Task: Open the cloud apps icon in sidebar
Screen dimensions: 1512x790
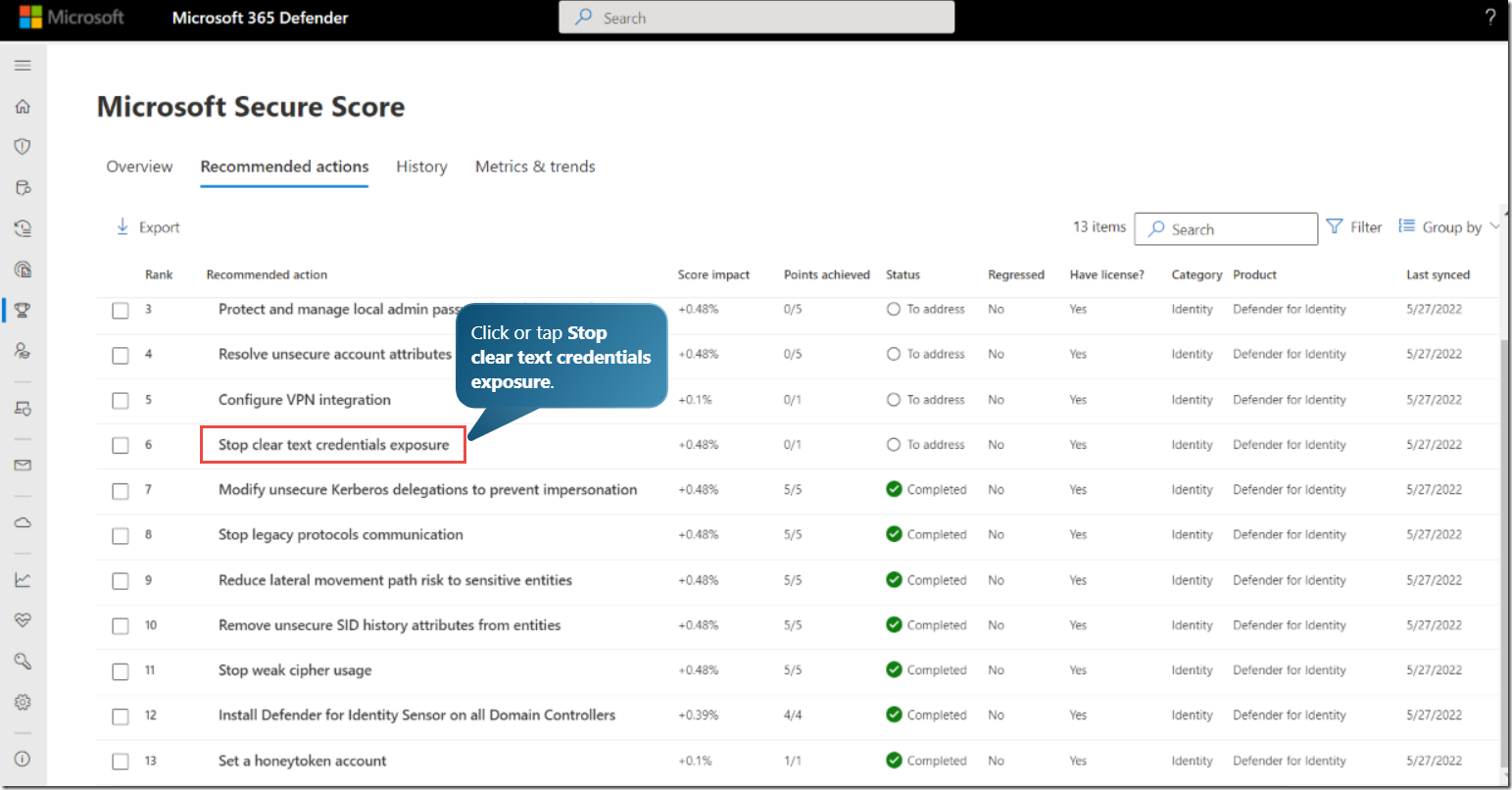Action: [23, 522]
